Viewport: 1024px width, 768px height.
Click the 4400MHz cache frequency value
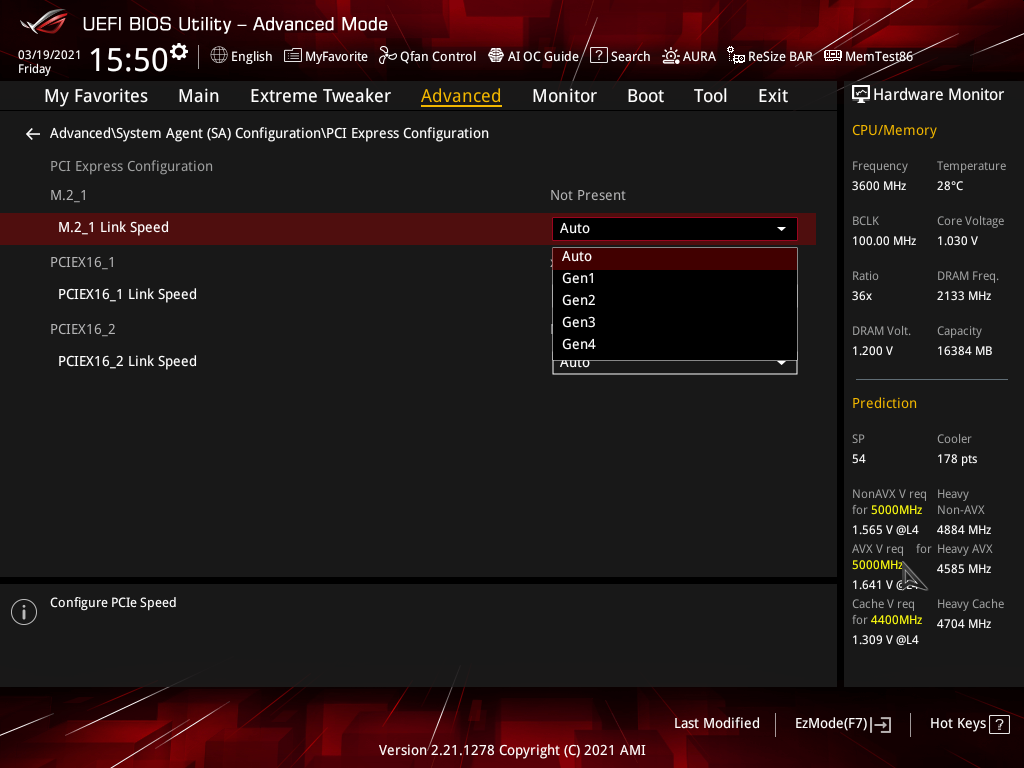pos(896,620)
